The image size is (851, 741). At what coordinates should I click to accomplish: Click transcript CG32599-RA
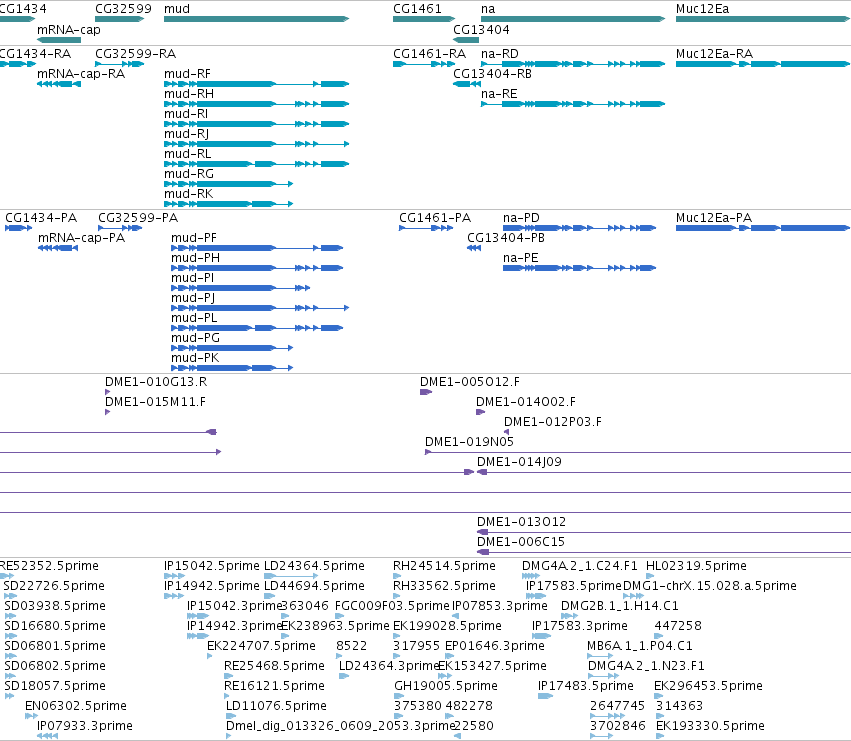119,64
